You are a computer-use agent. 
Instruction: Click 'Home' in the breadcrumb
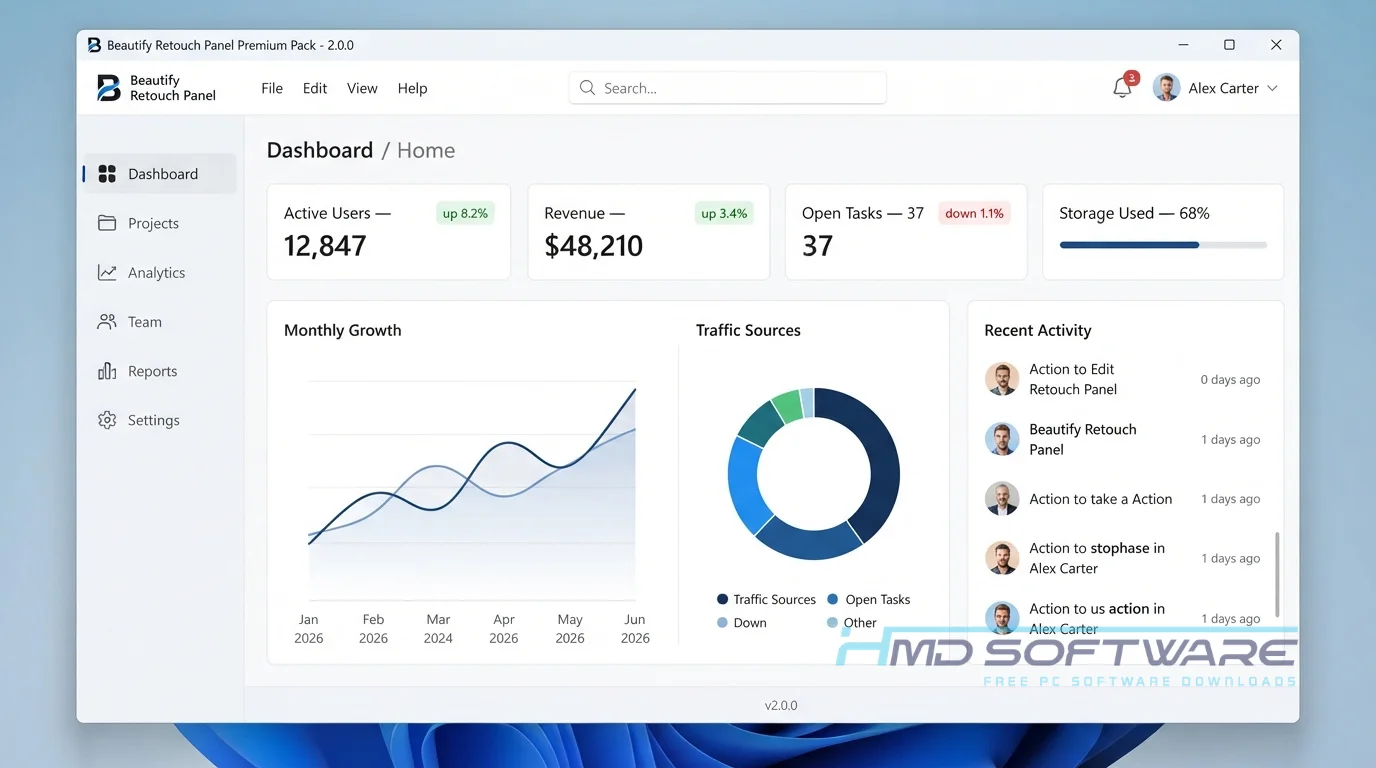point(426,150)
